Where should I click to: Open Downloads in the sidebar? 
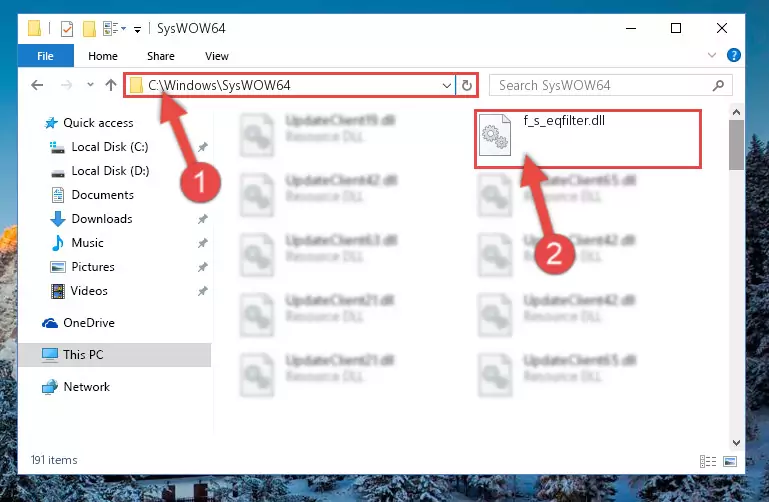pyautogui.click(x=102, y=219)
